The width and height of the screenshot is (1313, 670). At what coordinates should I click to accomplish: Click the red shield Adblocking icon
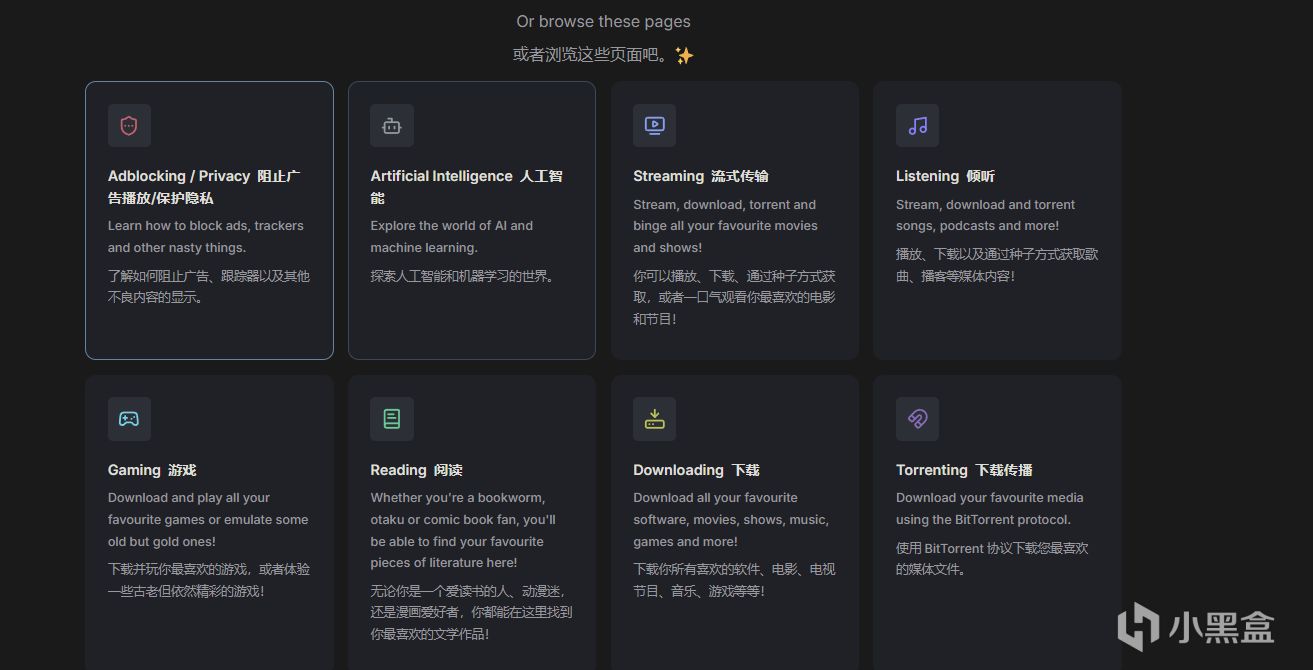click(129, 126)
